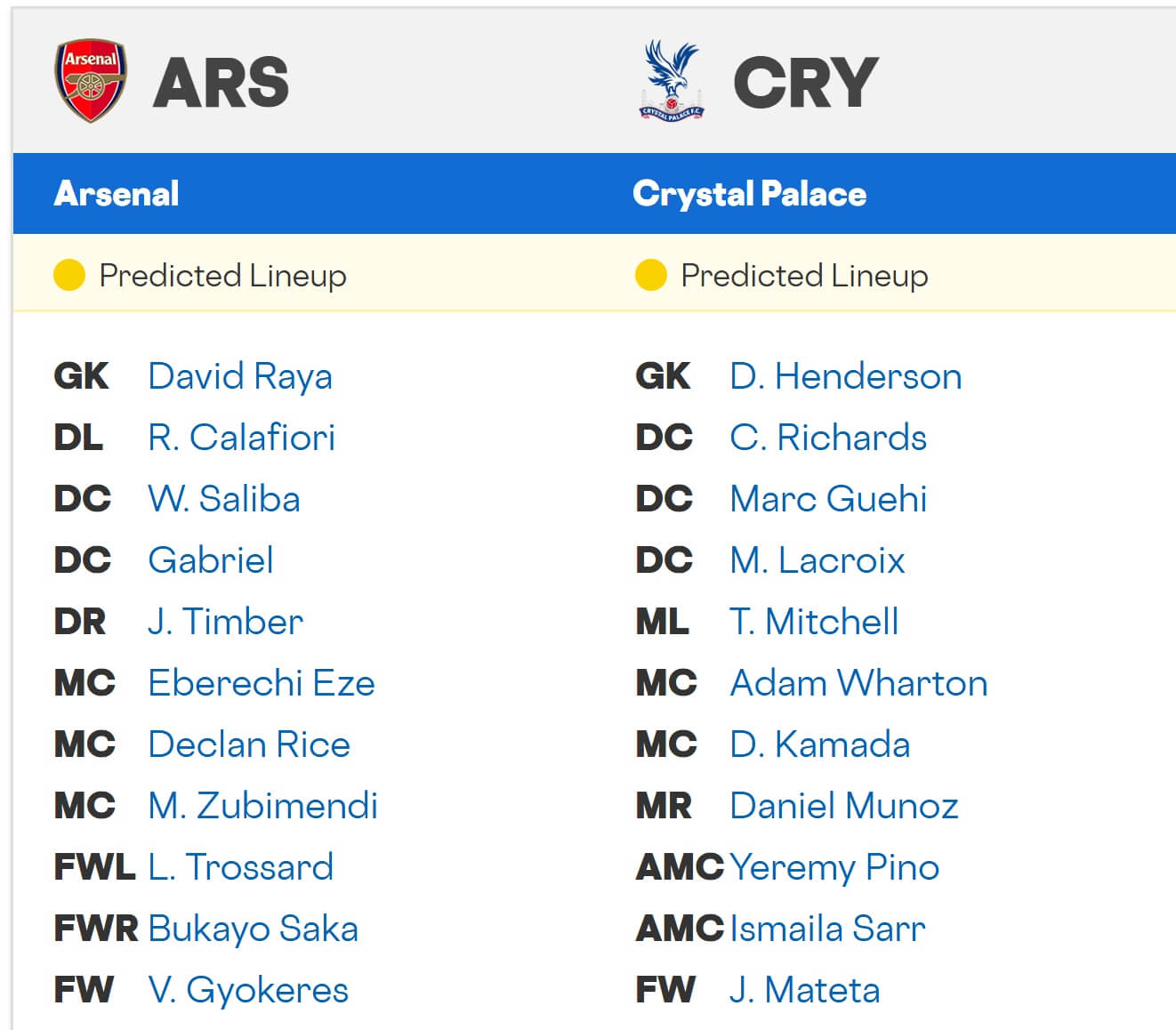Click Marc Guehi player name
The width and height of the screenshot is (1176, 1030).
pyautogui.click(x=827, y=499)
